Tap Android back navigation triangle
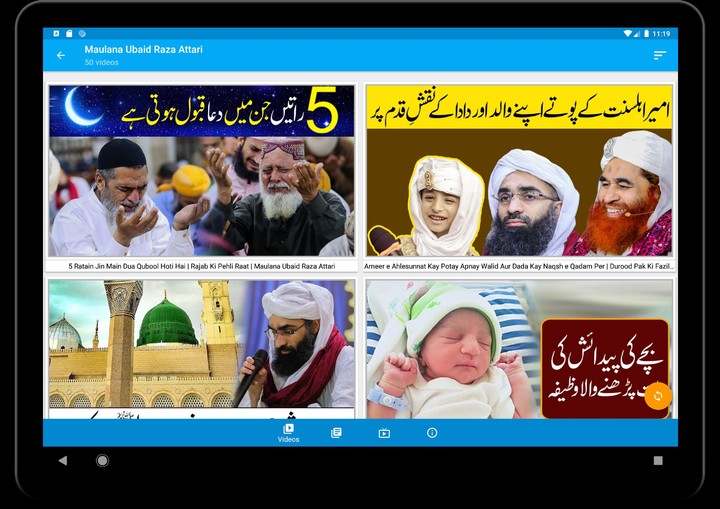The image size is (720, 509). 63,460
